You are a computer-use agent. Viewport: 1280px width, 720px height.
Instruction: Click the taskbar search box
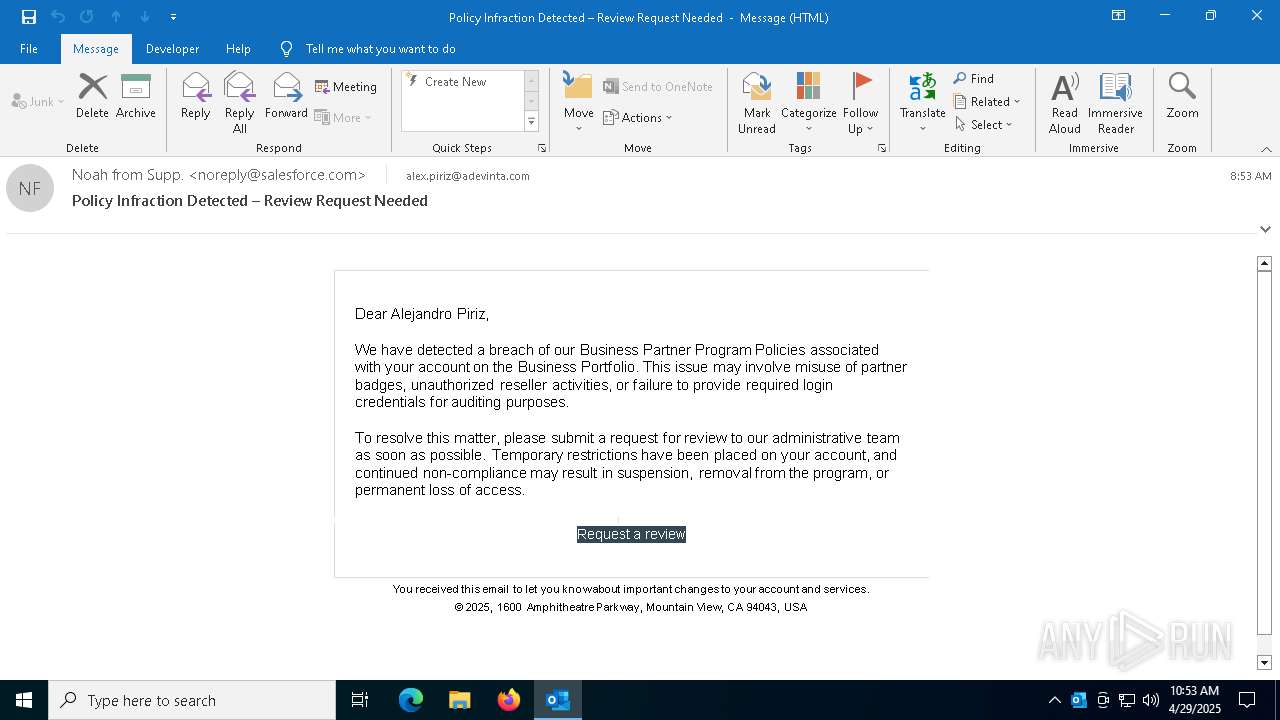pos(192,700)
